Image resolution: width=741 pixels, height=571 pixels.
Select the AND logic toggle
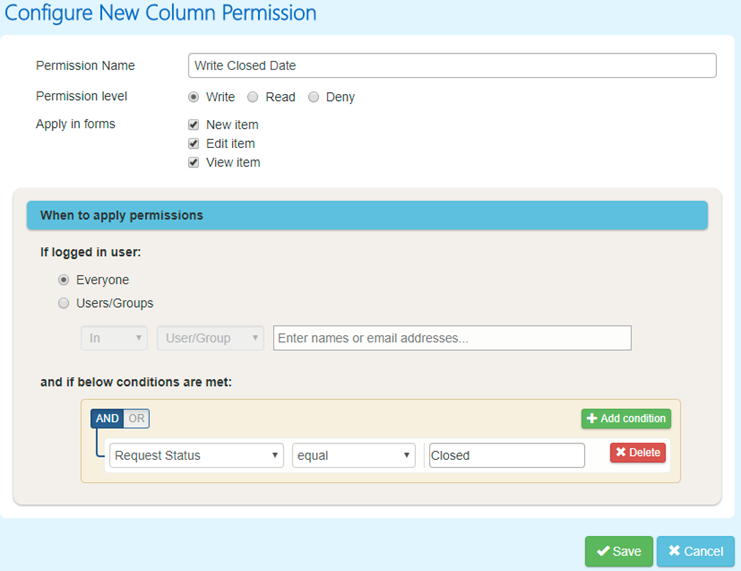(107, 418)
